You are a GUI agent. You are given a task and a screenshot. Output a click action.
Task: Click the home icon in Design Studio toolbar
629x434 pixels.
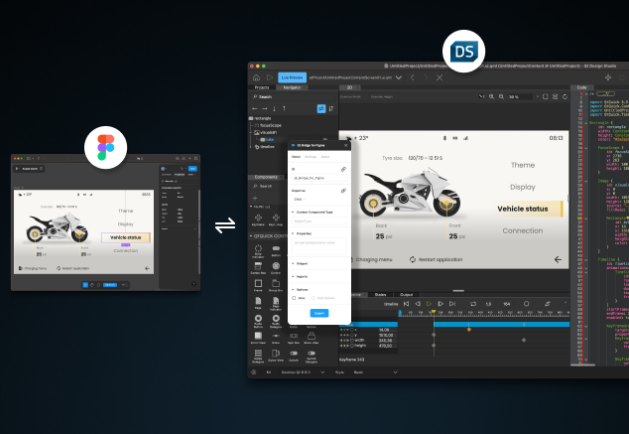pyautogui.click(x=256, y=77)
